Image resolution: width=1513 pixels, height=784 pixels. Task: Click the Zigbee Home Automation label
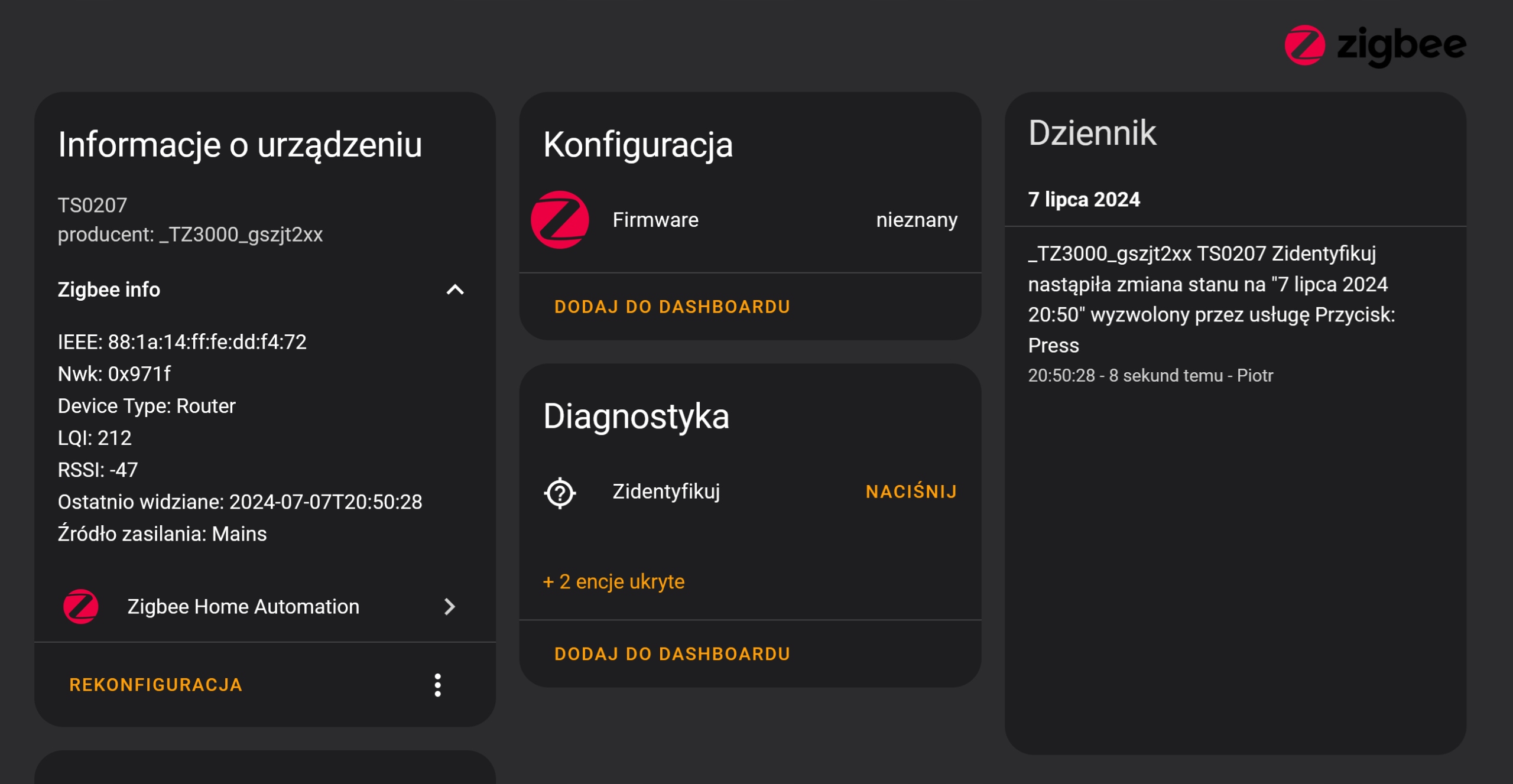pyautogui.click(x=243, y=607)
